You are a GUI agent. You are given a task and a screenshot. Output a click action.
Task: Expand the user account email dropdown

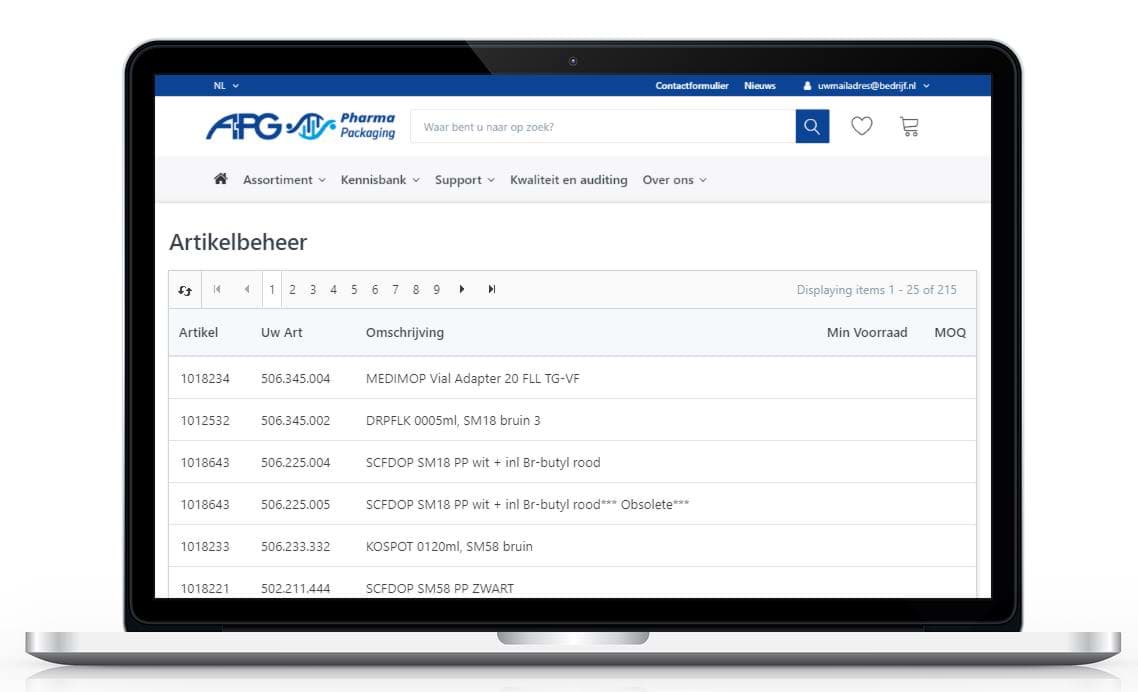pos(867,86)
